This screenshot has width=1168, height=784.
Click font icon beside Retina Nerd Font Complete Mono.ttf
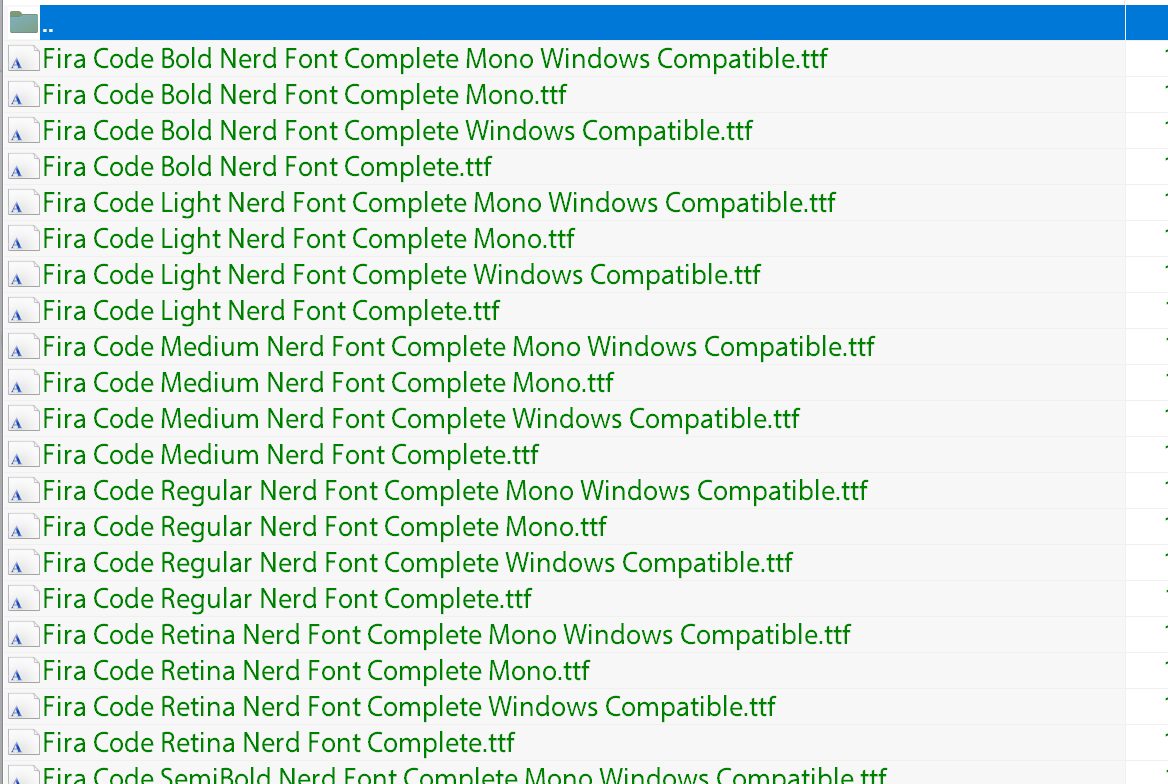(x=23, y=671)
